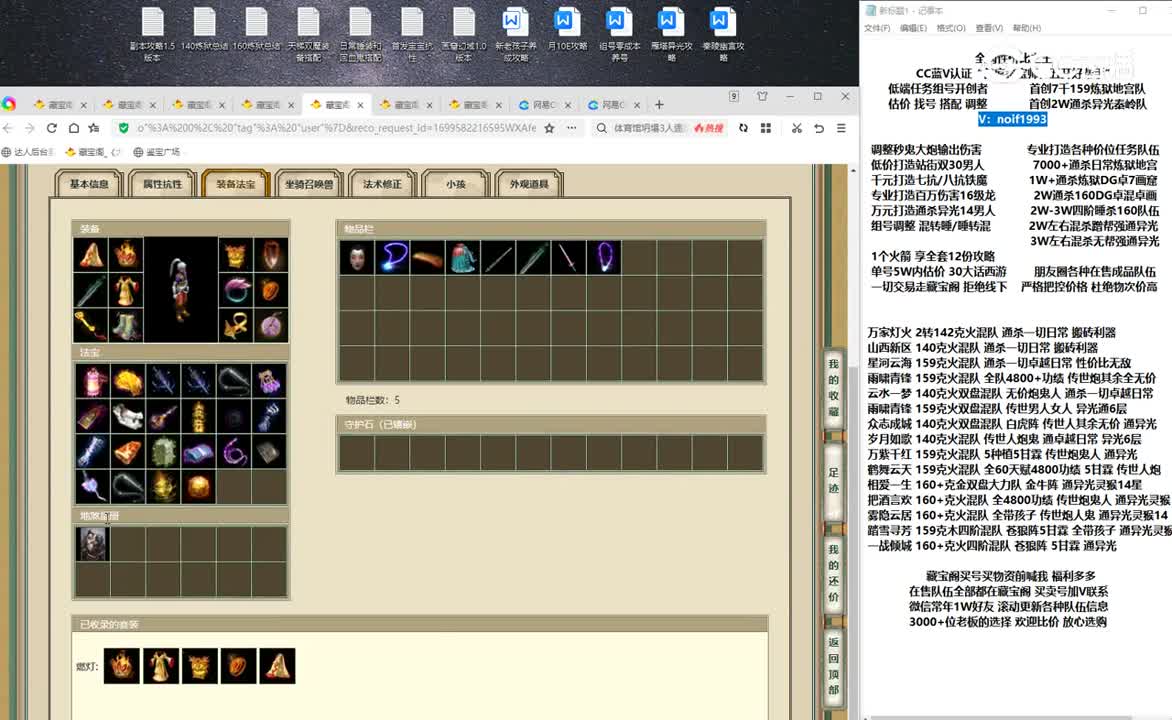Click the 万家灯火 line in Notepad

pos(991,332)
